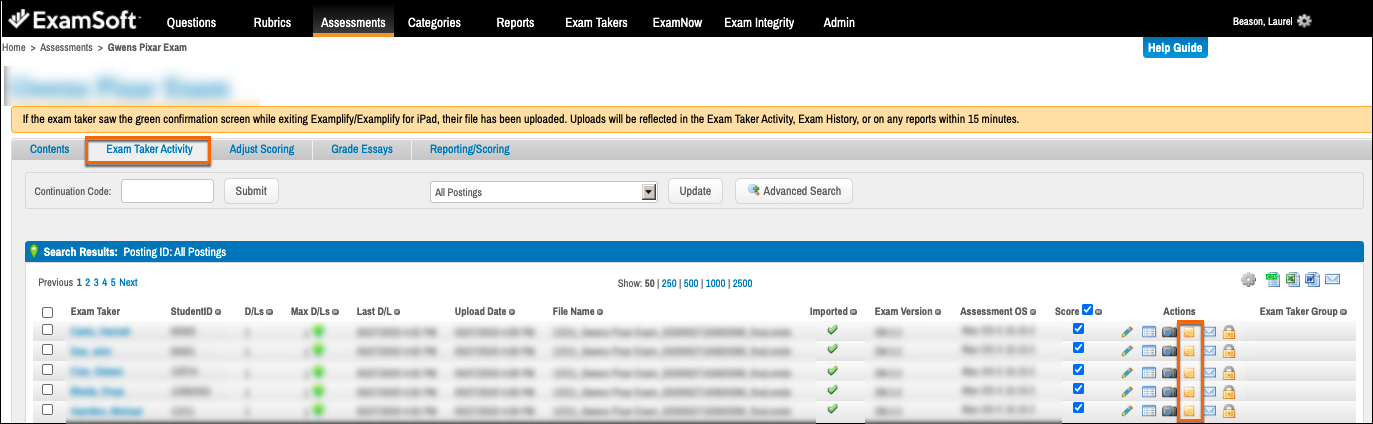Viewport: 1373px width, 424px height.
Task: Click padlock icon in second row
Action: tap(1230, 351)
